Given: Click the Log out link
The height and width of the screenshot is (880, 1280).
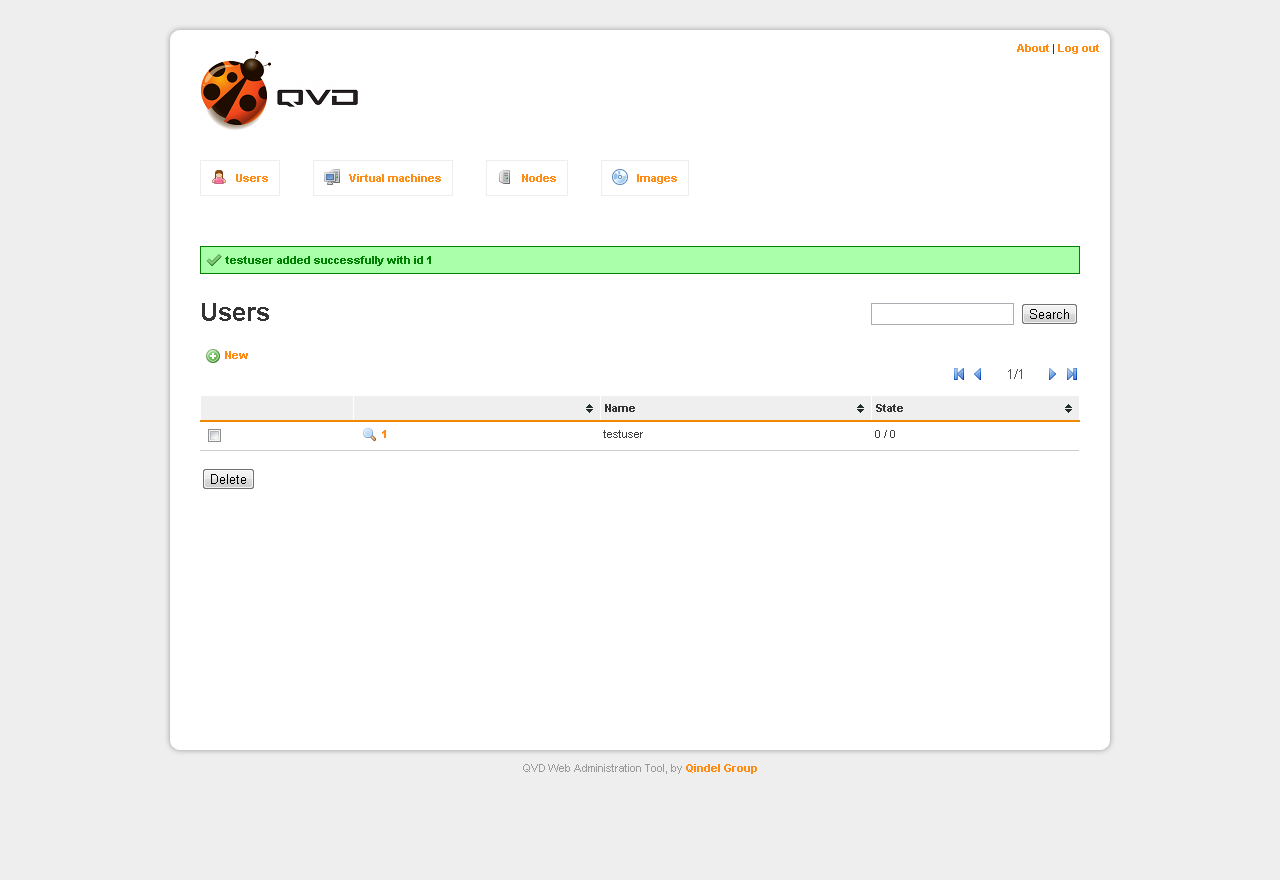Looking at the screenshot, I should point(1078,48).
